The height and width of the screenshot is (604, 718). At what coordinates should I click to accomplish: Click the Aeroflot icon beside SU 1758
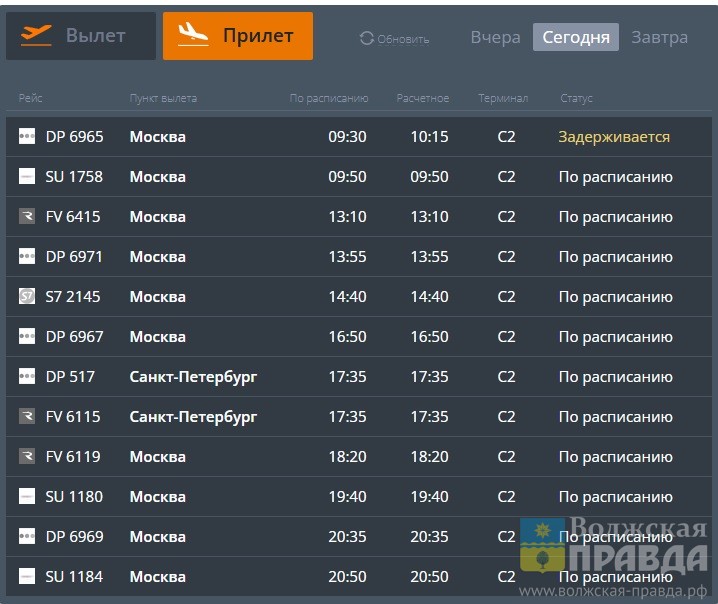click(27, 177)
